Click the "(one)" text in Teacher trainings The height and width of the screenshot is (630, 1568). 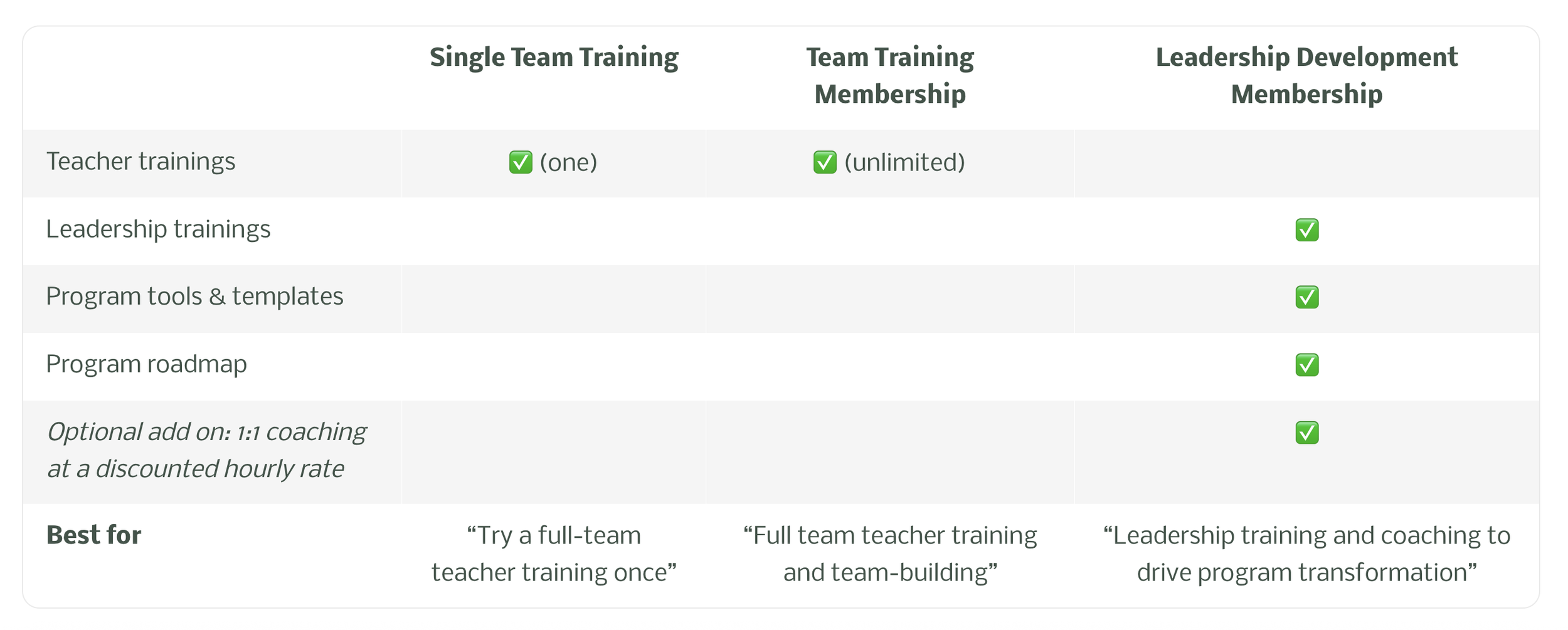point(568,163)
